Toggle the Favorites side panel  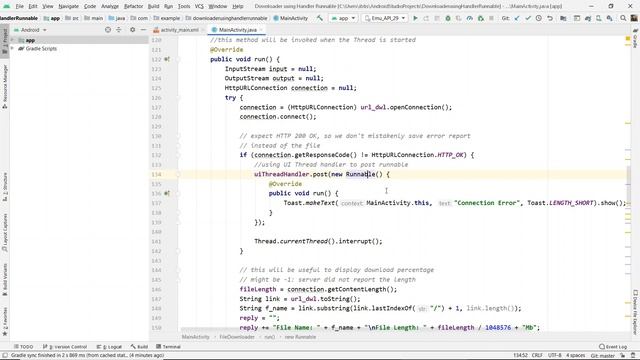coord(4,322)
